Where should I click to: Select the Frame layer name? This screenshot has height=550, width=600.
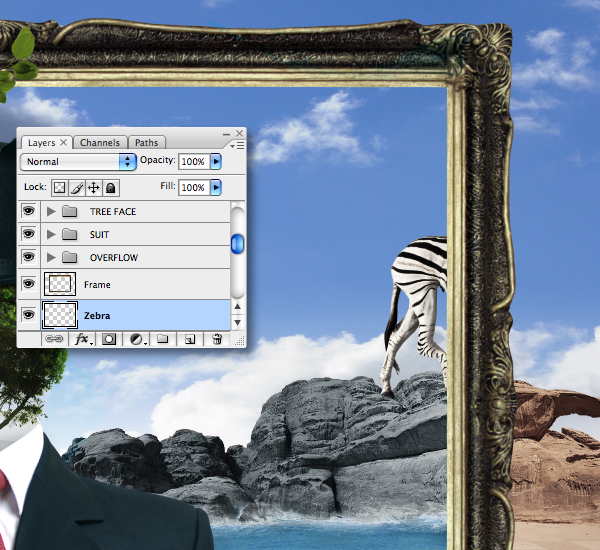97,285
